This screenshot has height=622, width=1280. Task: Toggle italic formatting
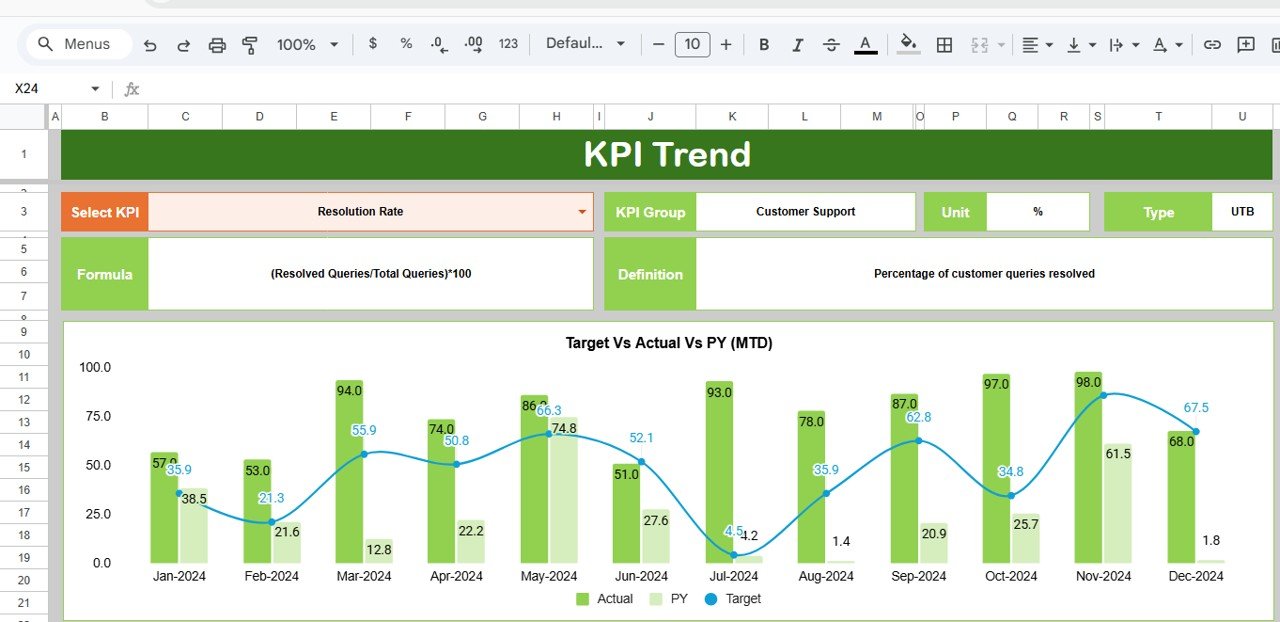[797, 44]
